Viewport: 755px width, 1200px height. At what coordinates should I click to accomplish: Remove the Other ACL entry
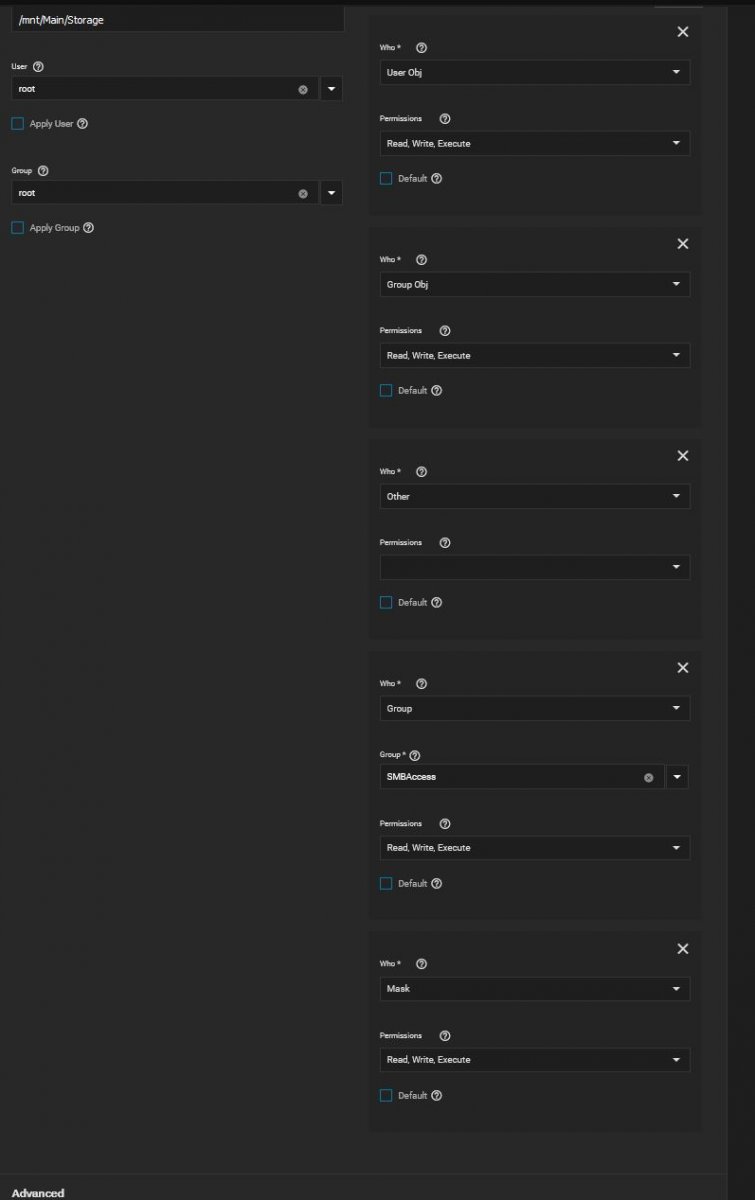[x=683, y=456]
